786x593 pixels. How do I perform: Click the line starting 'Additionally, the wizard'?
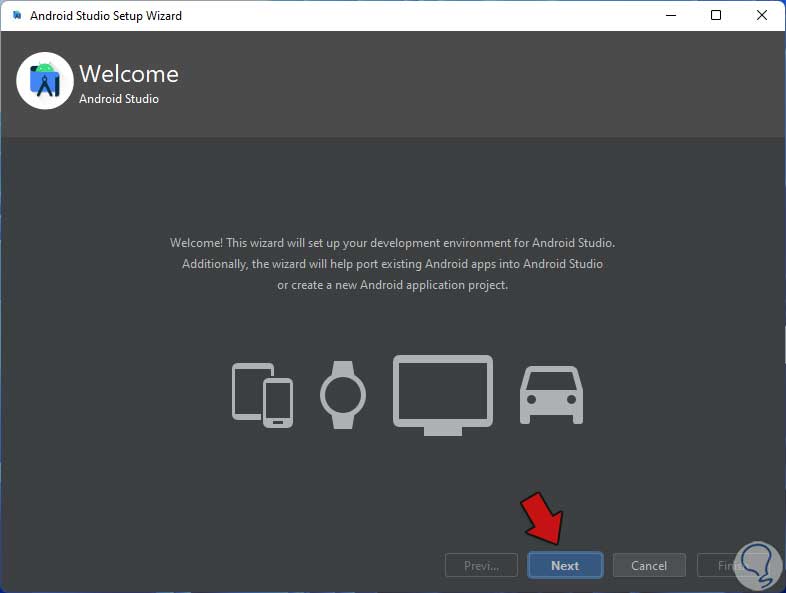tap(392, 264)
